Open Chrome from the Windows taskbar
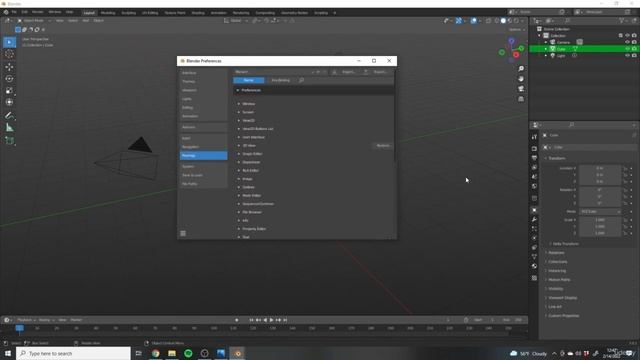Viewport: 640px width, 360px height. coord(156,353)
